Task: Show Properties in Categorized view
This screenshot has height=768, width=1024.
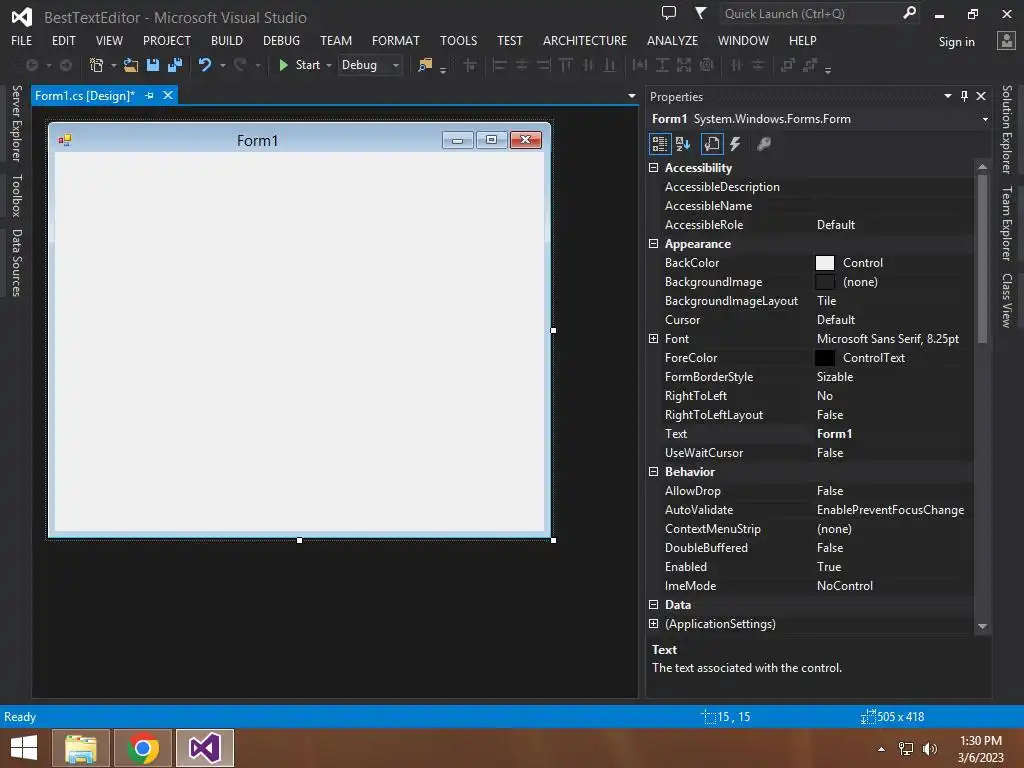Action: (660, 144)
